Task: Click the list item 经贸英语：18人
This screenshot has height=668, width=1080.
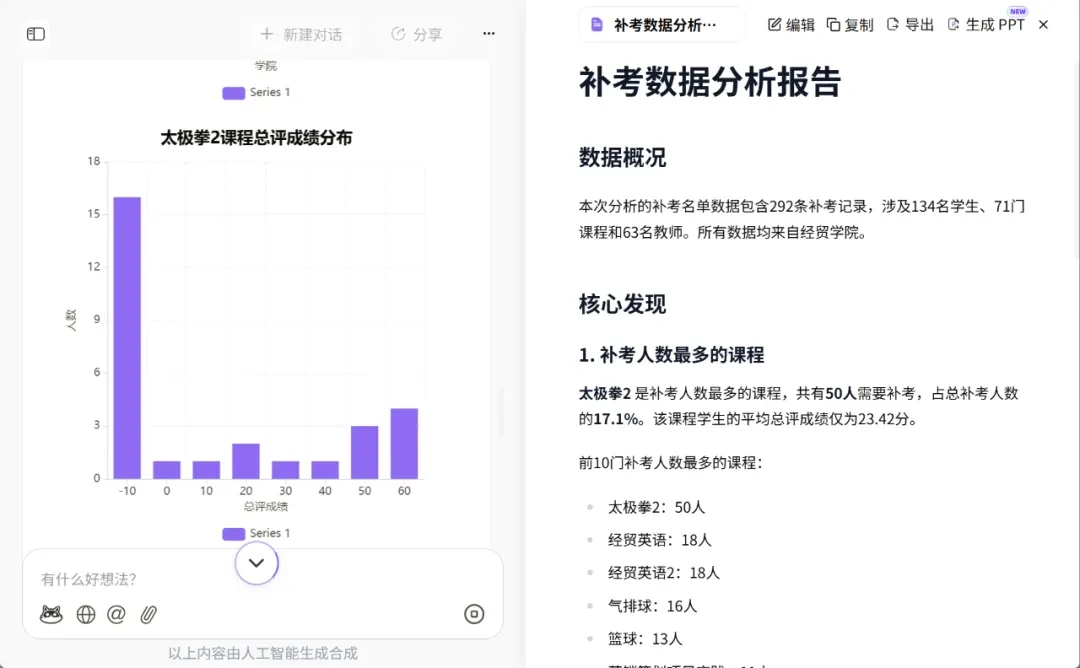Action: [659, 540]
